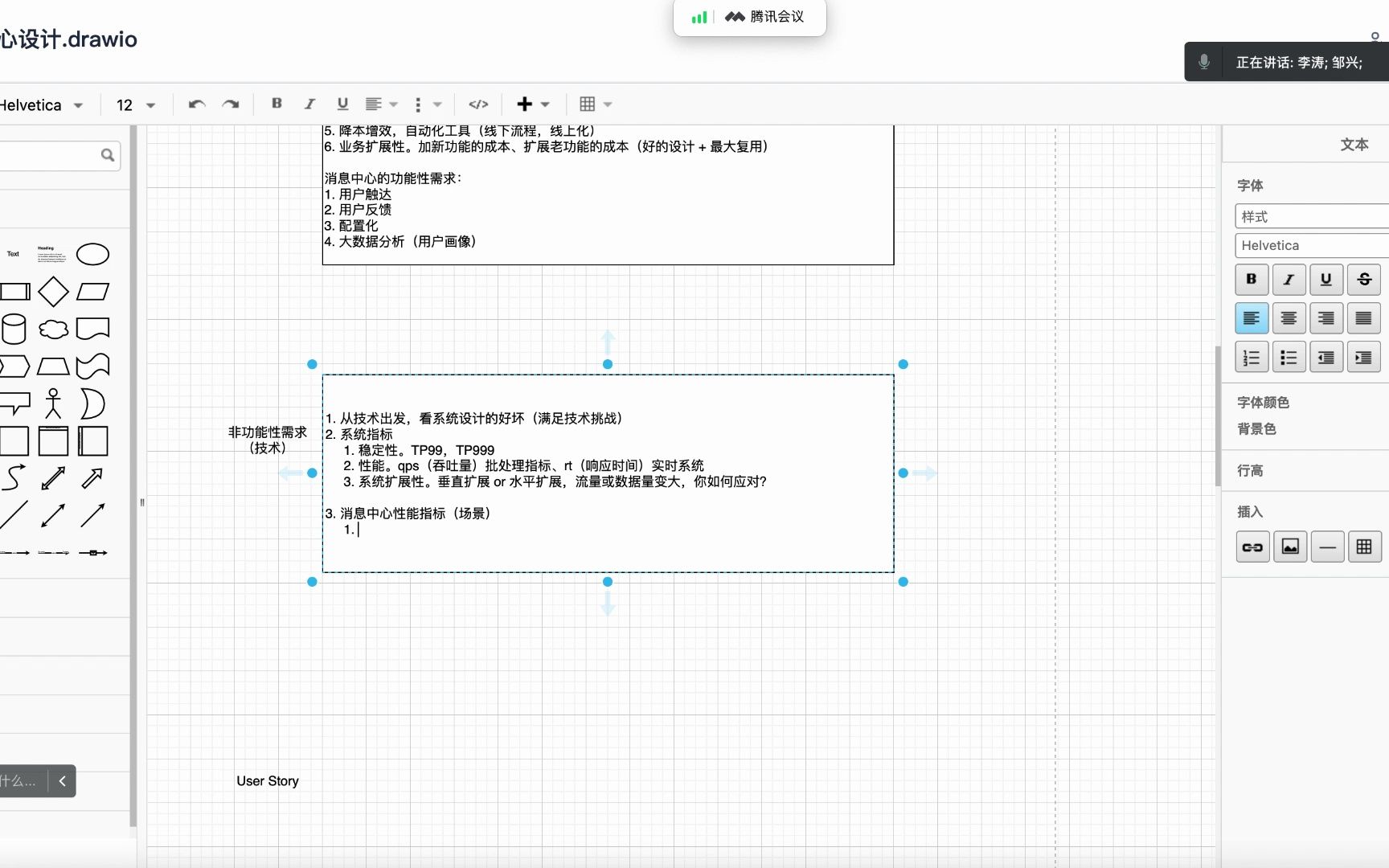Open the table dropdown in toolbar
The image size is (1389, 868).
[x=596, y=104]
